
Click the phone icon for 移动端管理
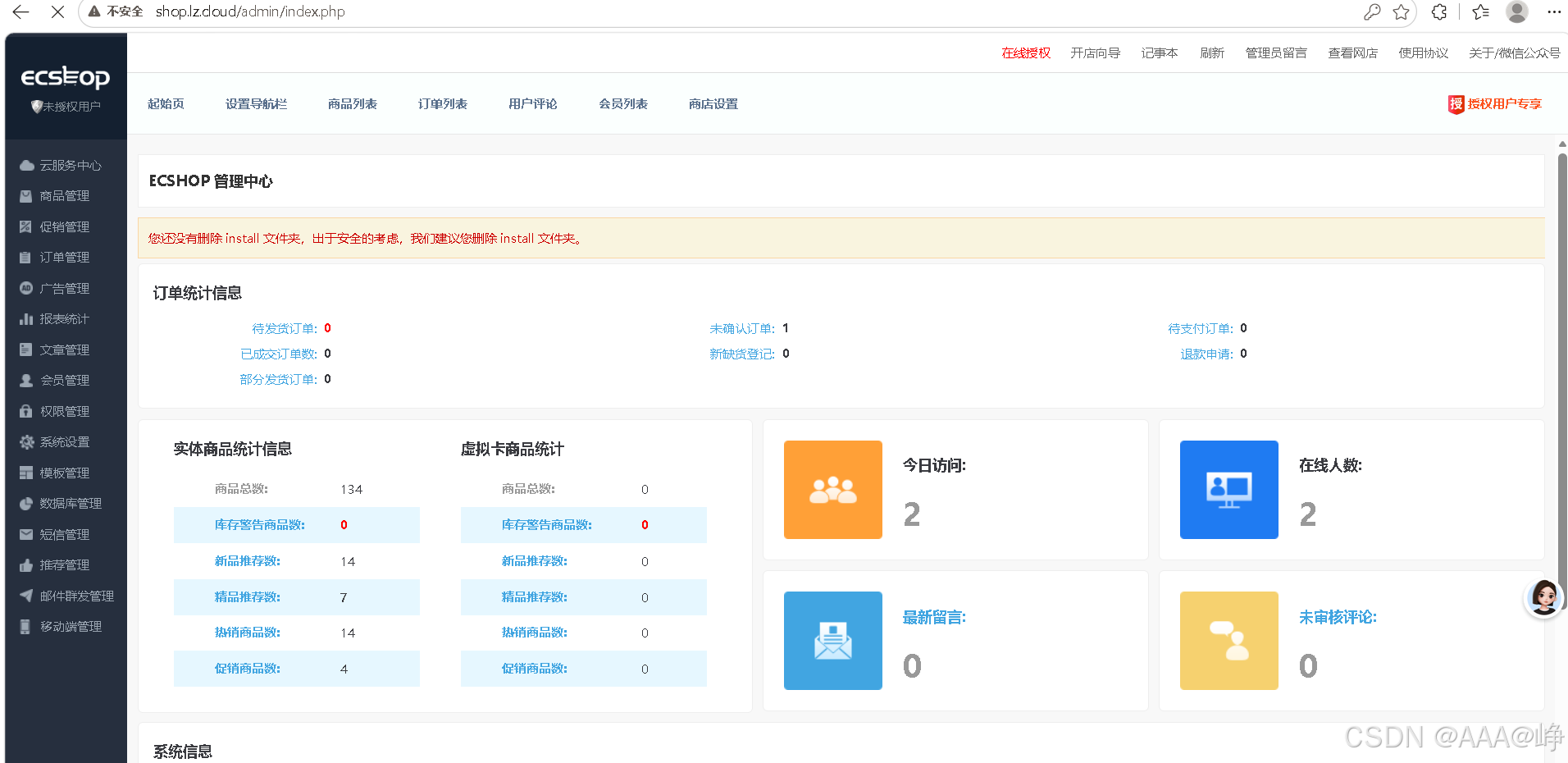(x=26, y=627)
